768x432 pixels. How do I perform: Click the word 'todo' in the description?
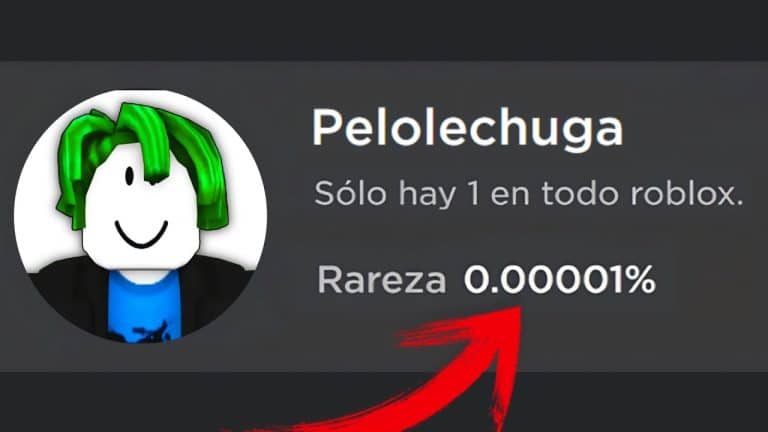pos(579,193)
